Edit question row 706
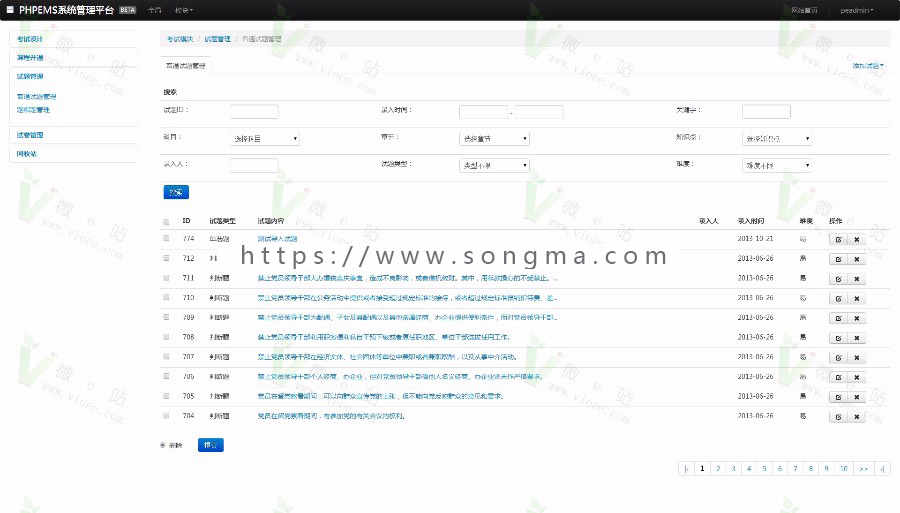The width and height of the screenshot is (900, 513). (838, 377)
